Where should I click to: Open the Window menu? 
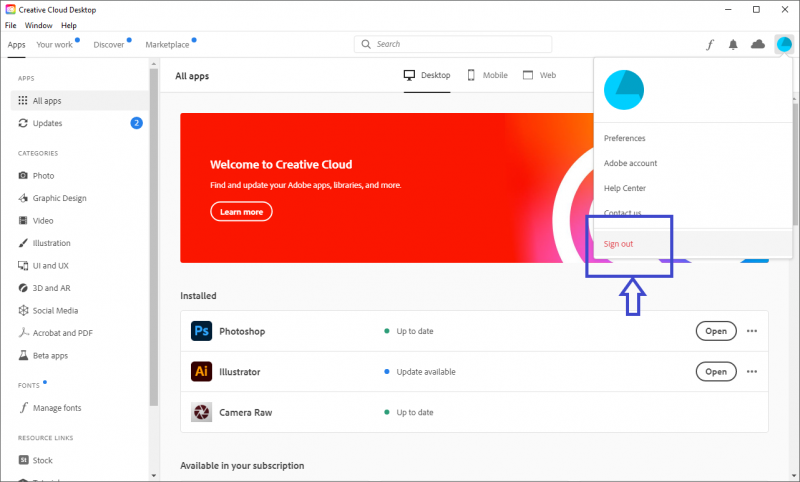38,25
